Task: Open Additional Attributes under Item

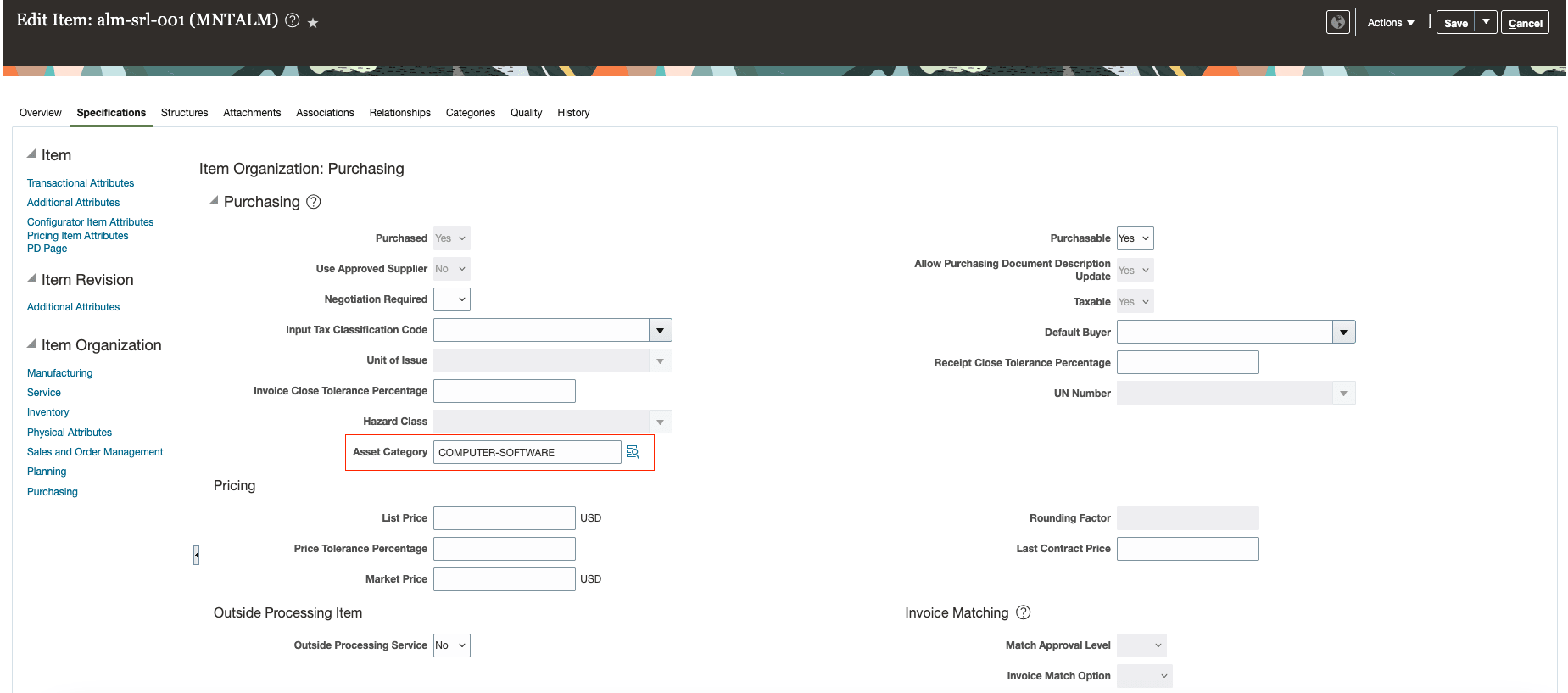Action: [73, 203]
